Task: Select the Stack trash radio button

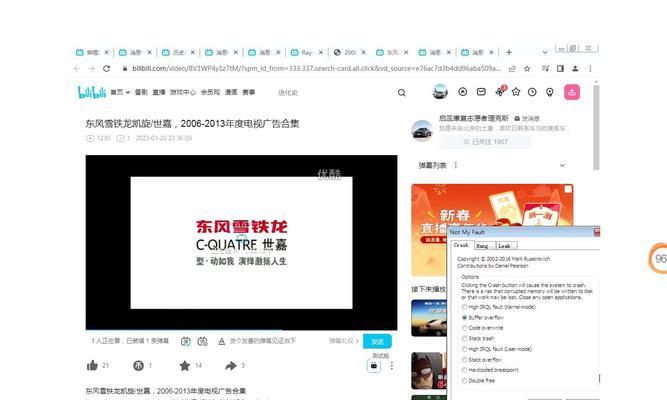Action: tap(464, 338)
